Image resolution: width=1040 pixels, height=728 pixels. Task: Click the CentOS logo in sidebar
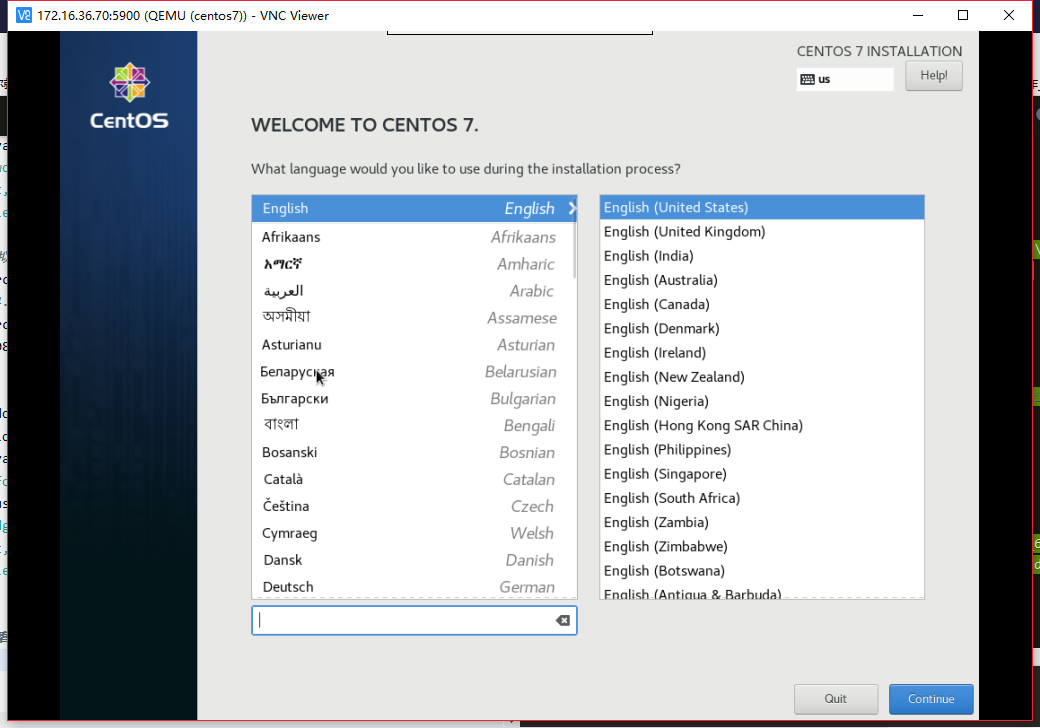pos(129,97)
